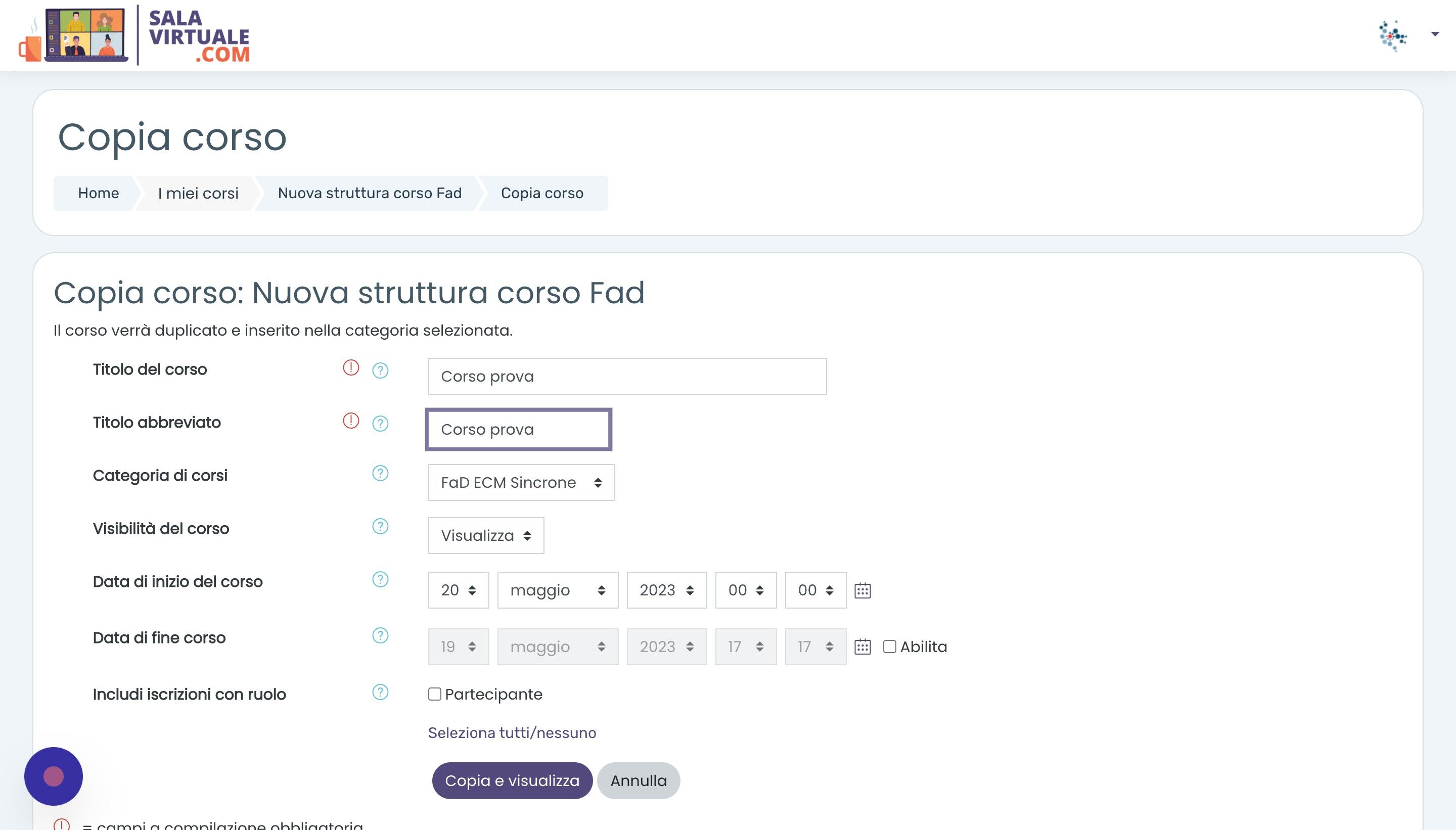Open the Categoria di corsi dropdown
Screen dimensions: 1456x830
coord(521,482)
